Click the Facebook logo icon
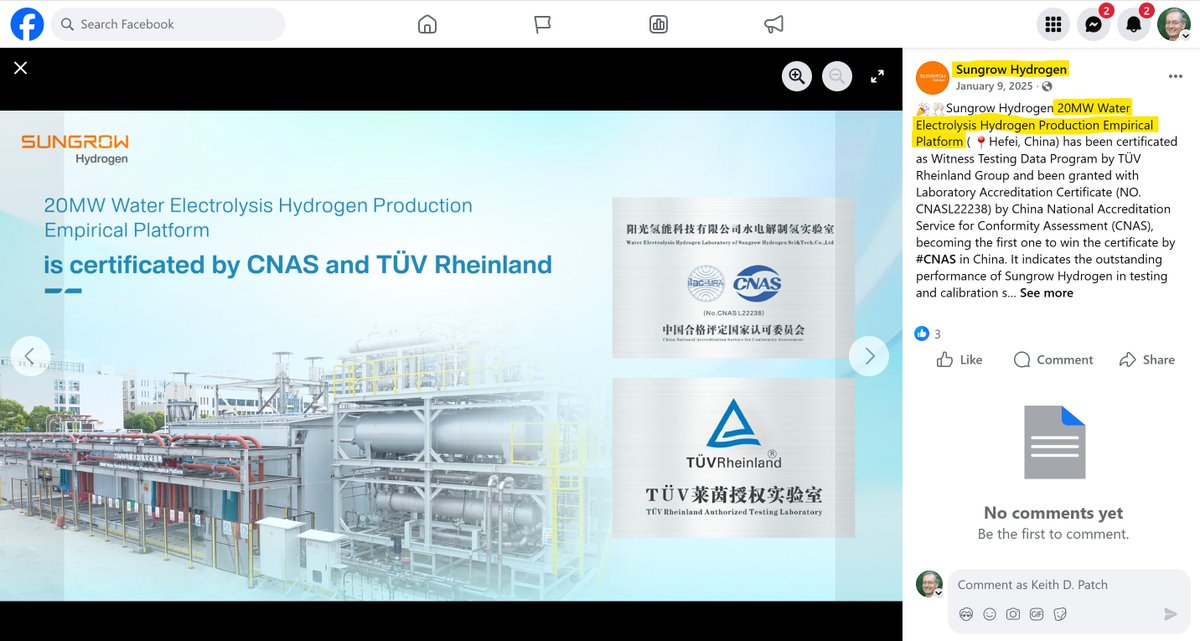This screenshot has height=641, width=1200. 27,24
